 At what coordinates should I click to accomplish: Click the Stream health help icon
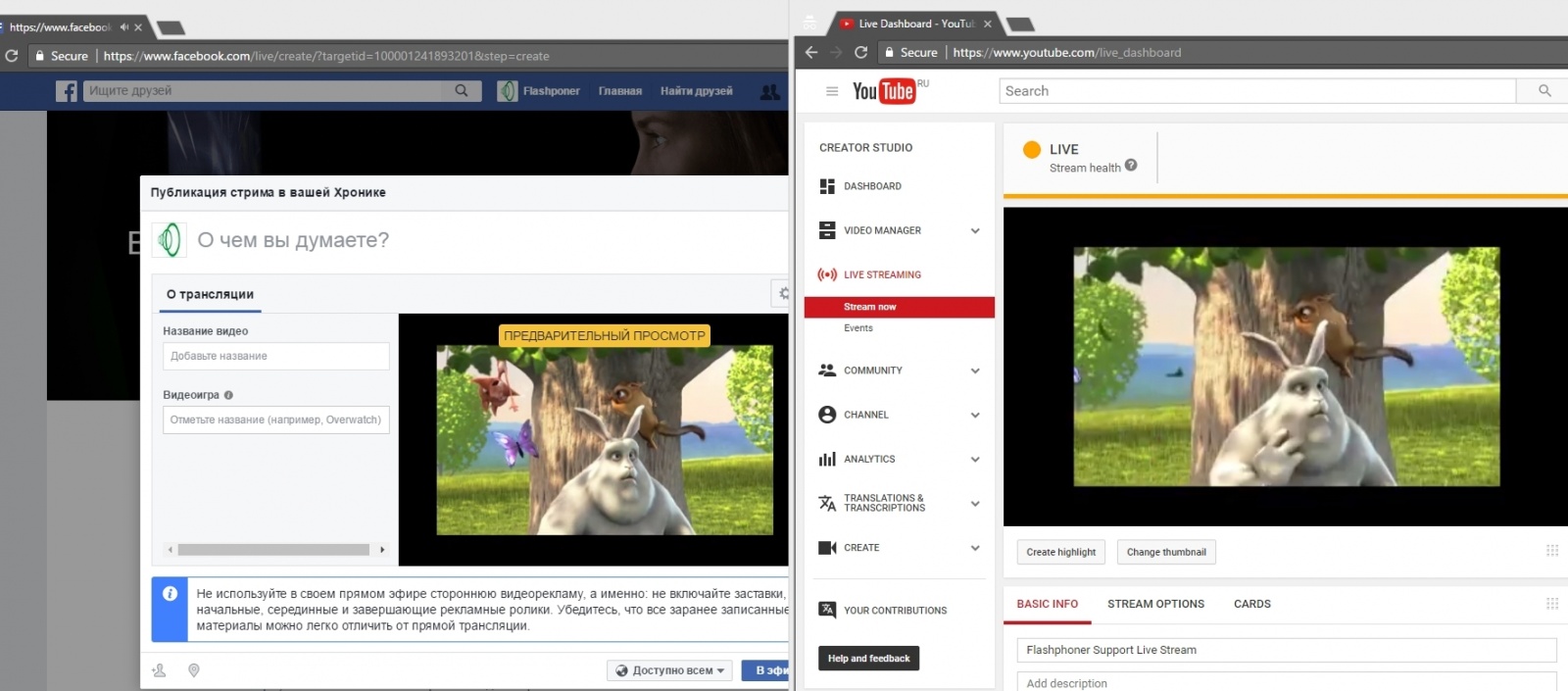pos(1131,166)
